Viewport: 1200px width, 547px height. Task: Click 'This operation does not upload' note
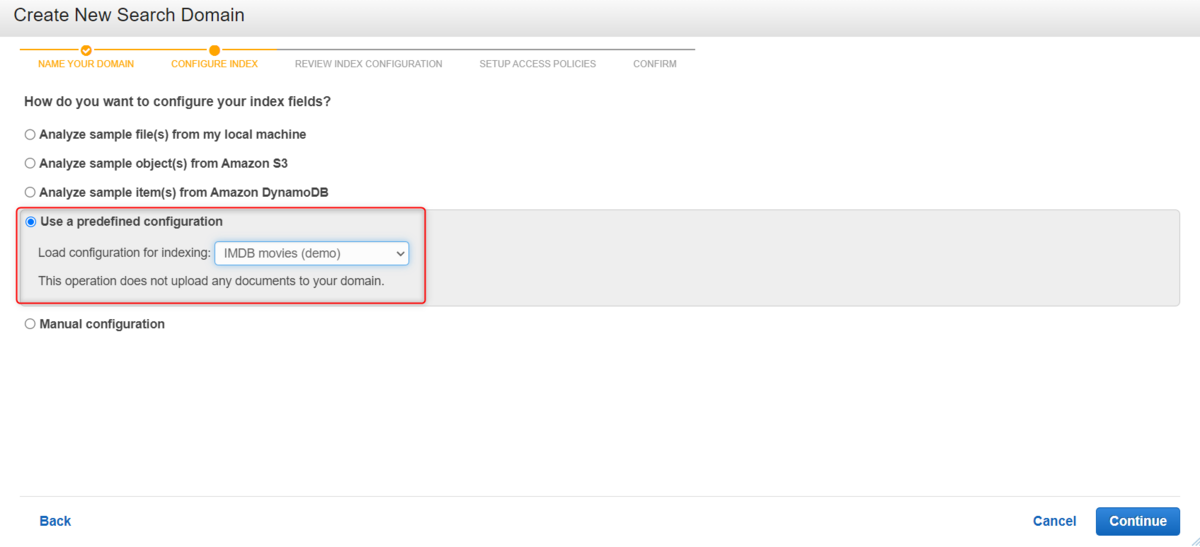coord(211,281)
